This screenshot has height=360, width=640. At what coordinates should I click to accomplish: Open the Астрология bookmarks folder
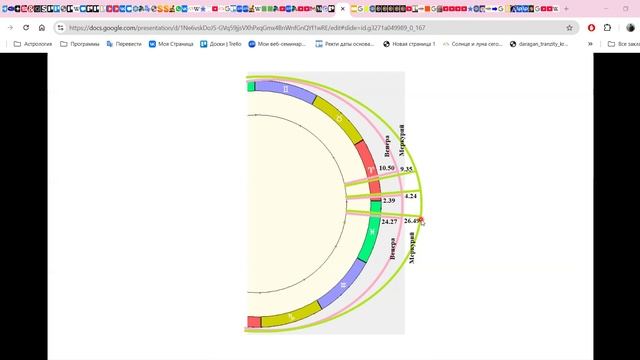click(x=33, y=44)
